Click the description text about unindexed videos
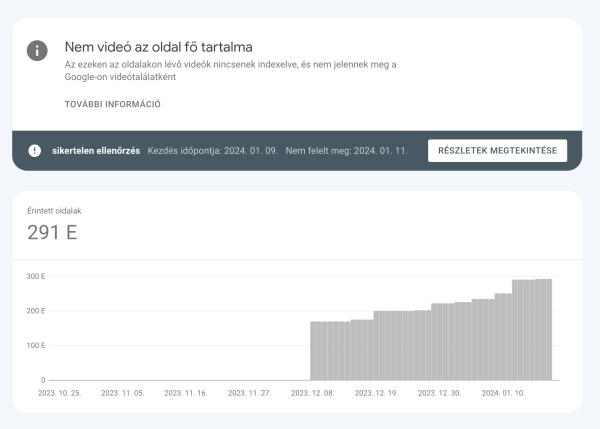The image size is (600, 429). click(230, 70)
